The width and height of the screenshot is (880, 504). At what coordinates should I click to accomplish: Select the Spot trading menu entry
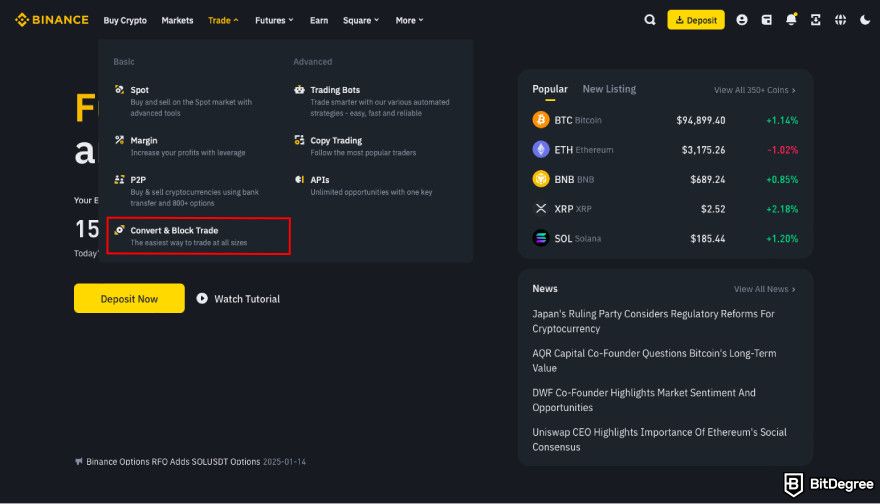coord(191,101)
